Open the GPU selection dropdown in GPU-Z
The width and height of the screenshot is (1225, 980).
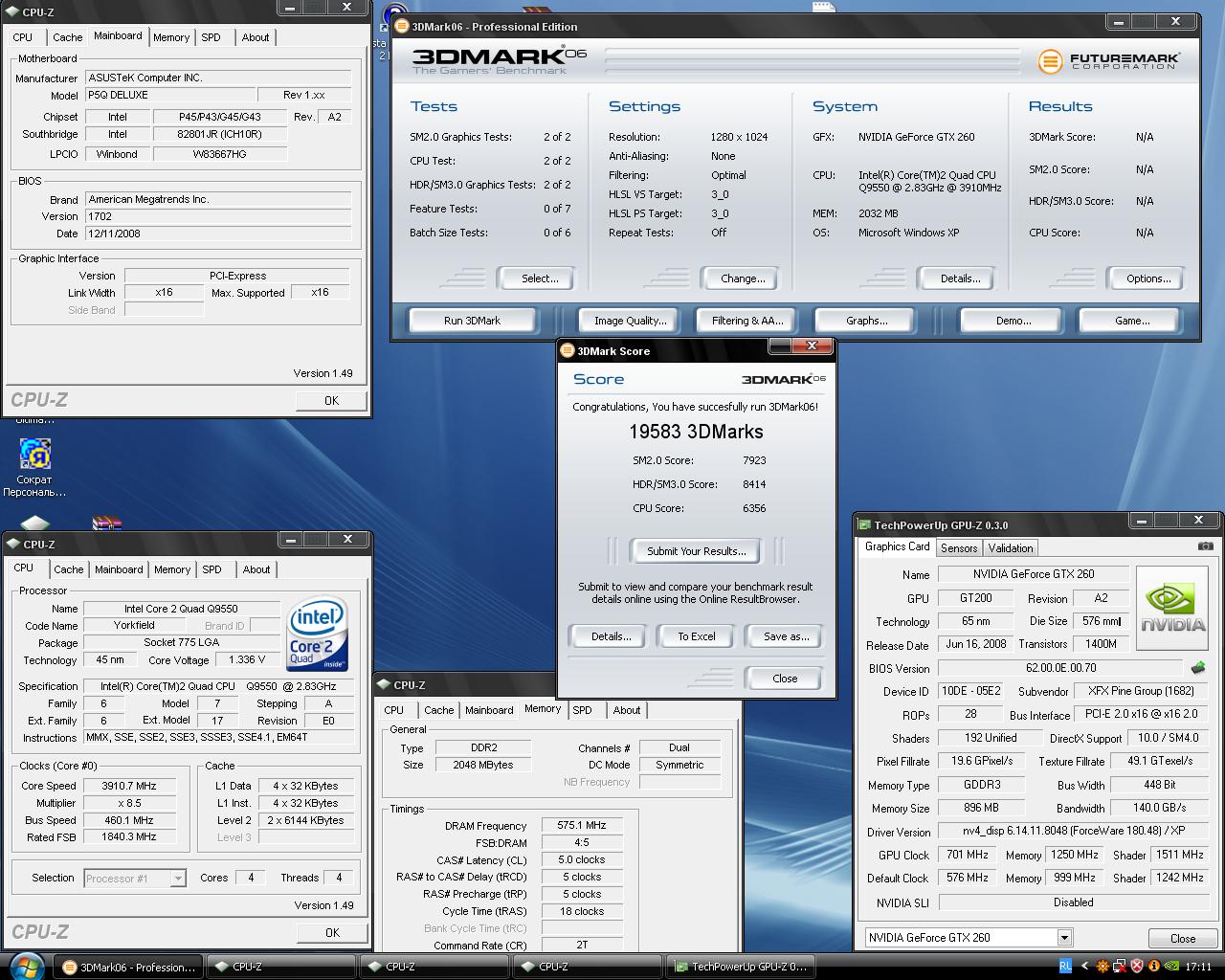[x=1063, y=938]
